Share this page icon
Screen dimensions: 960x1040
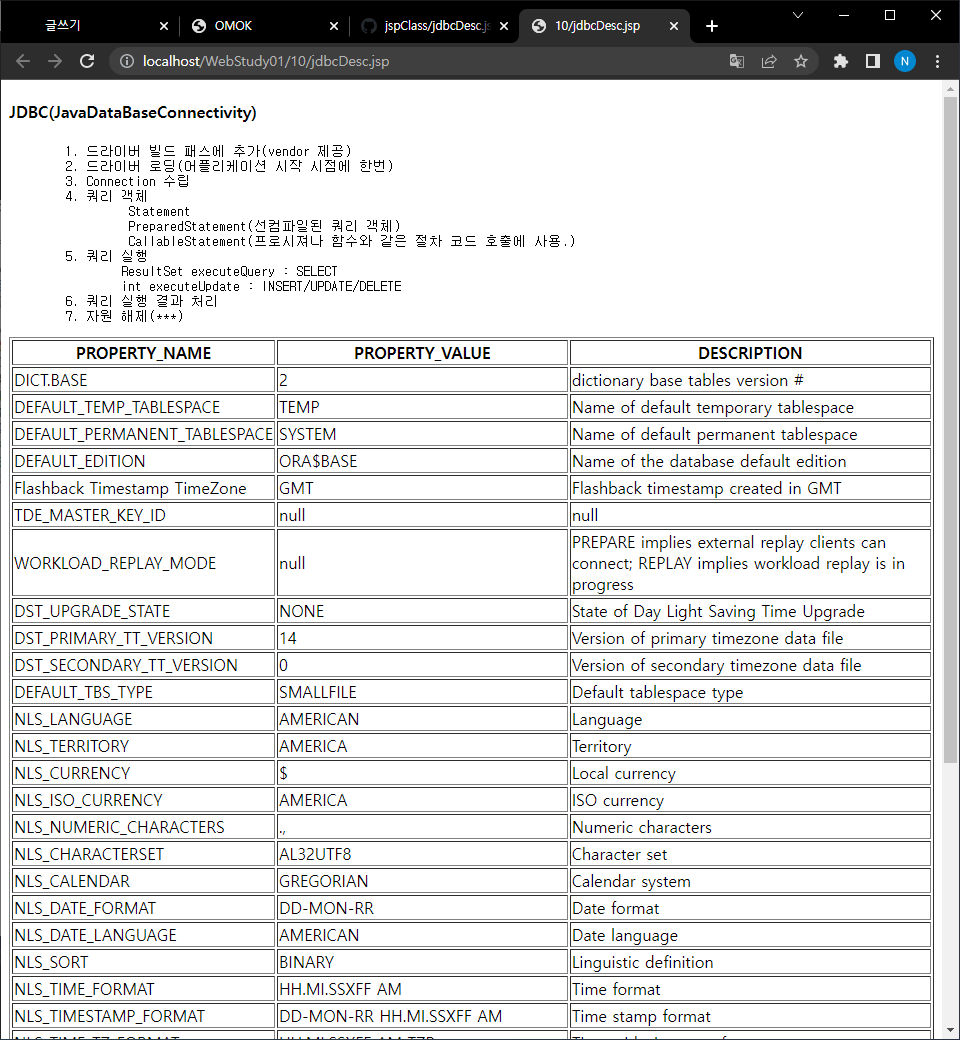769,61
